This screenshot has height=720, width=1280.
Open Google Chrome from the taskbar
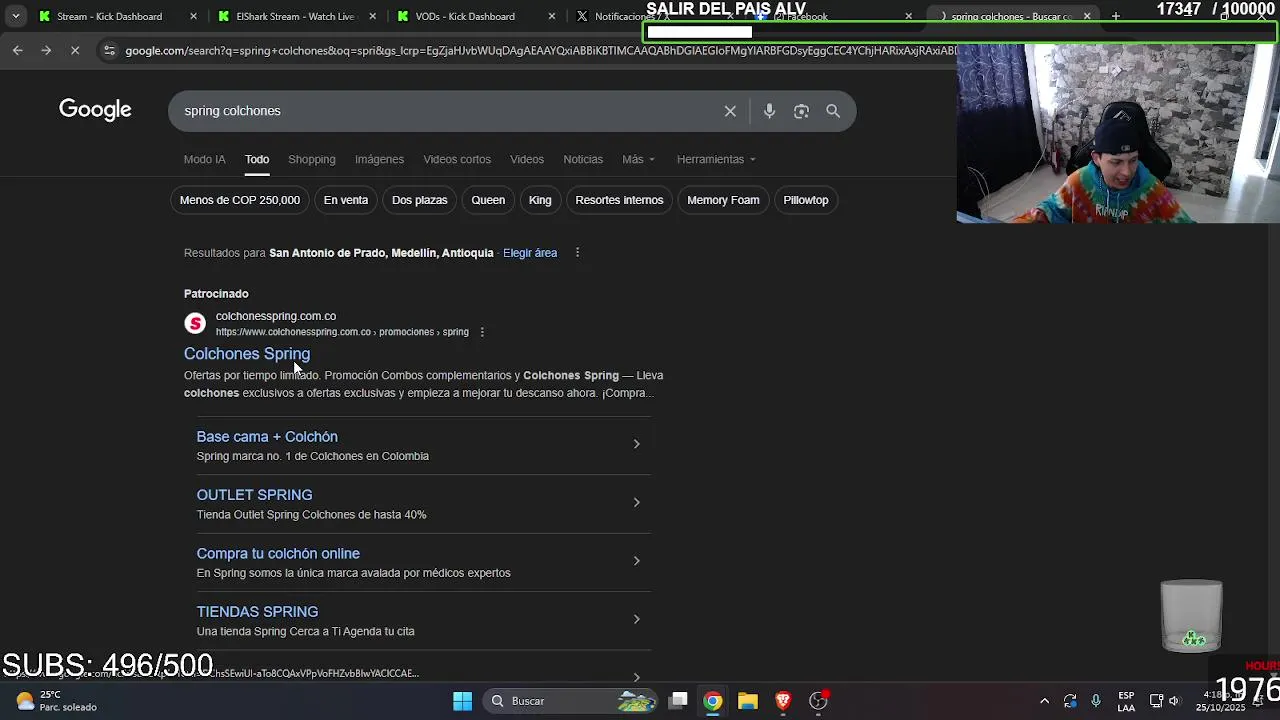pos(713,701)
